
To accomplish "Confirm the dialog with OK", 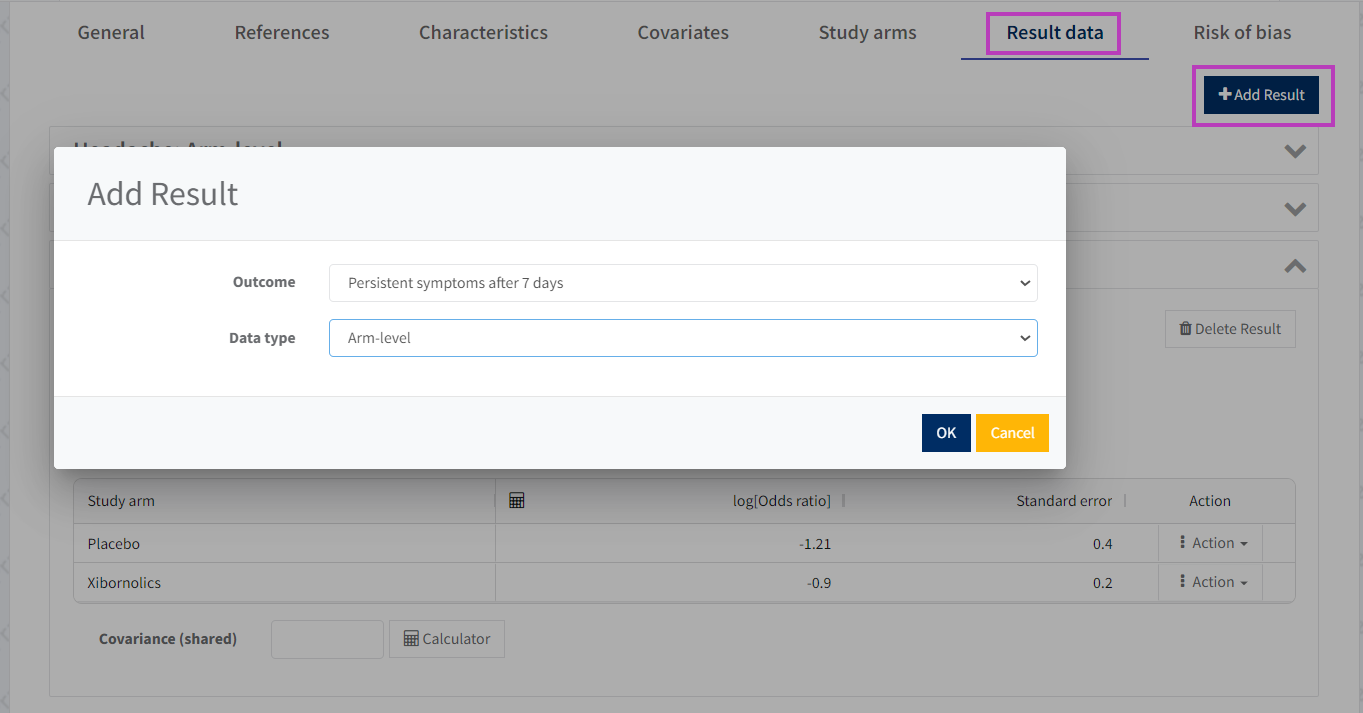I will pos(946,433).
